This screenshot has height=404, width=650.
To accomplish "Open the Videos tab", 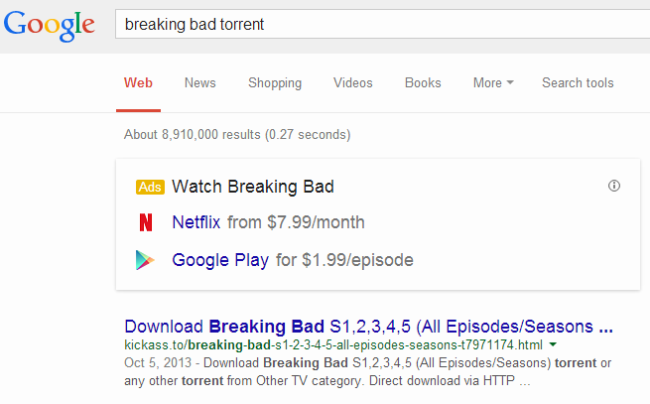I will (x=353, y=83).
